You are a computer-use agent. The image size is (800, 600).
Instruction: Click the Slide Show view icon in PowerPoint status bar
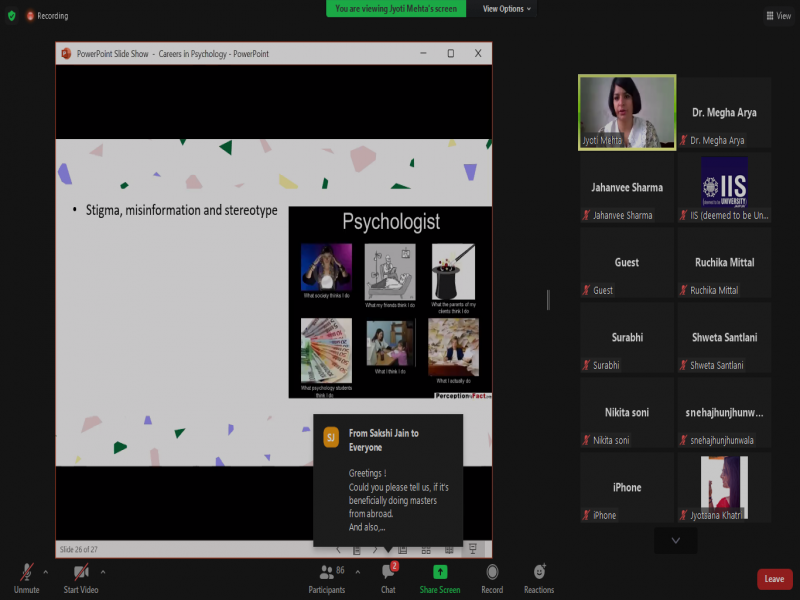click(473, 549)
